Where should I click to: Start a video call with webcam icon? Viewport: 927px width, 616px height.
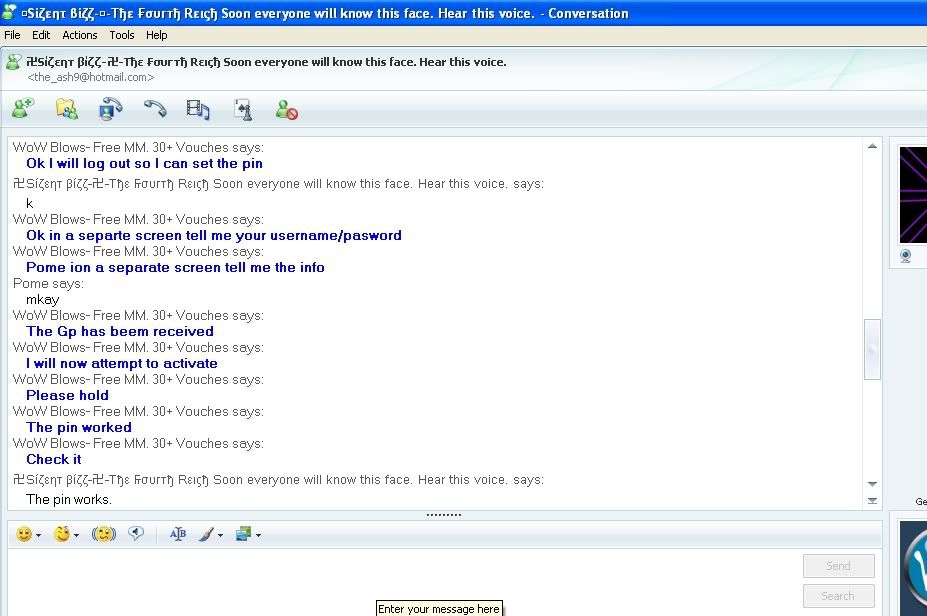pos(111,109)
